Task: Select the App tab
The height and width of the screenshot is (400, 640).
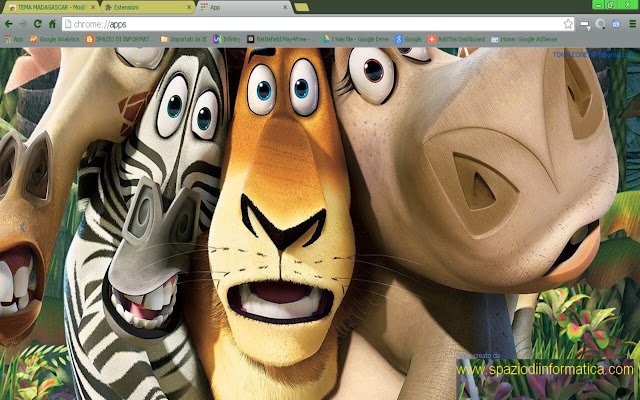Action: [244, 7]
